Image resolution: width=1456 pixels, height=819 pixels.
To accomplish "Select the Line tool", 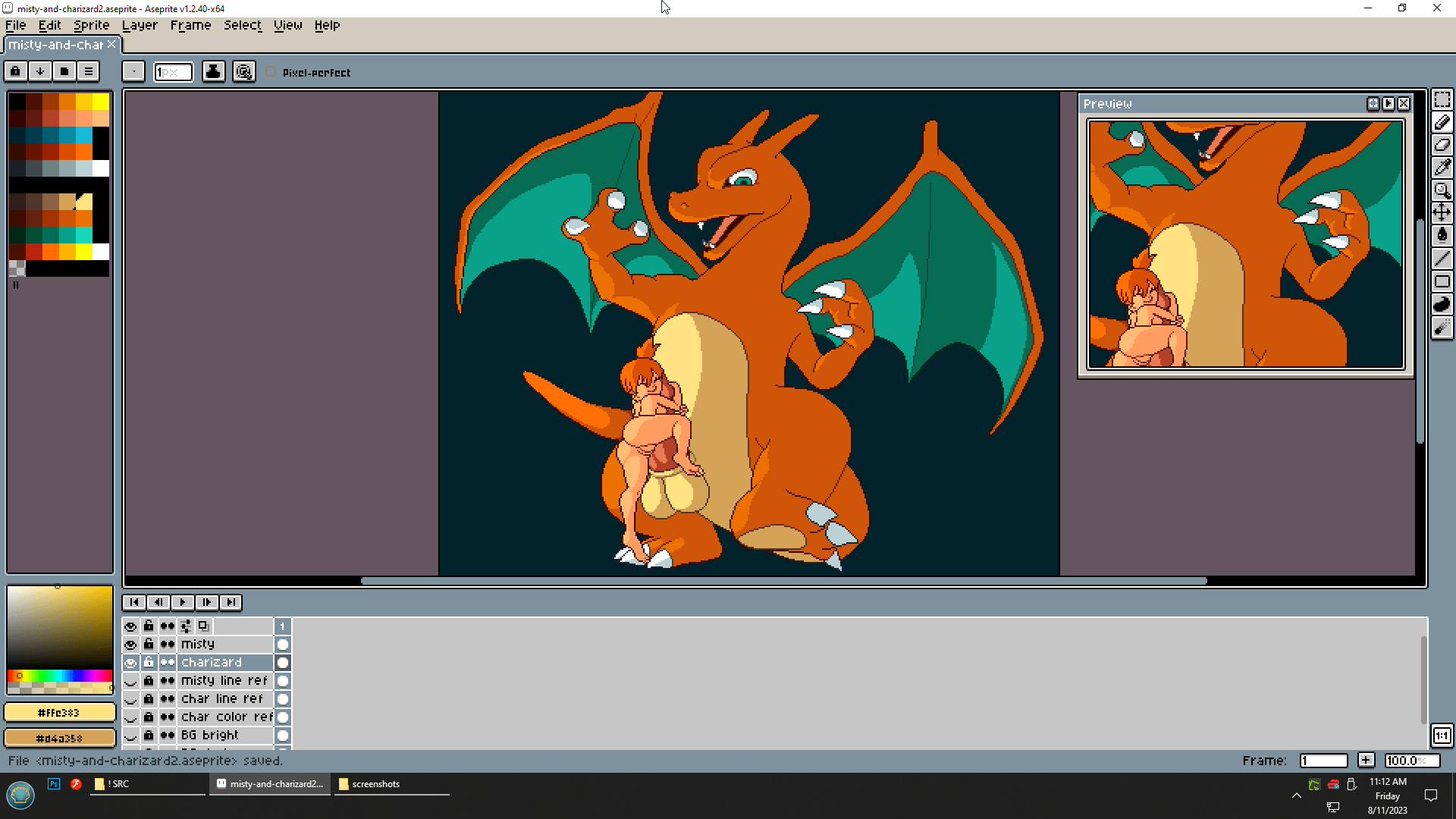I will pos(1442,259).
